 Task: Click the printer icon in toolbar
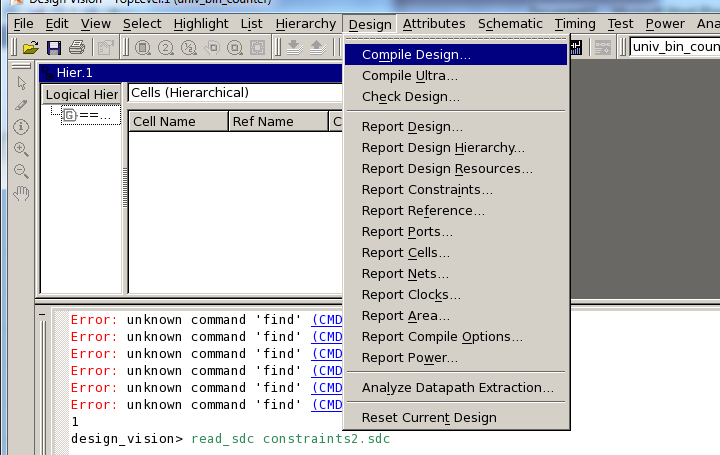coord(77,47)
